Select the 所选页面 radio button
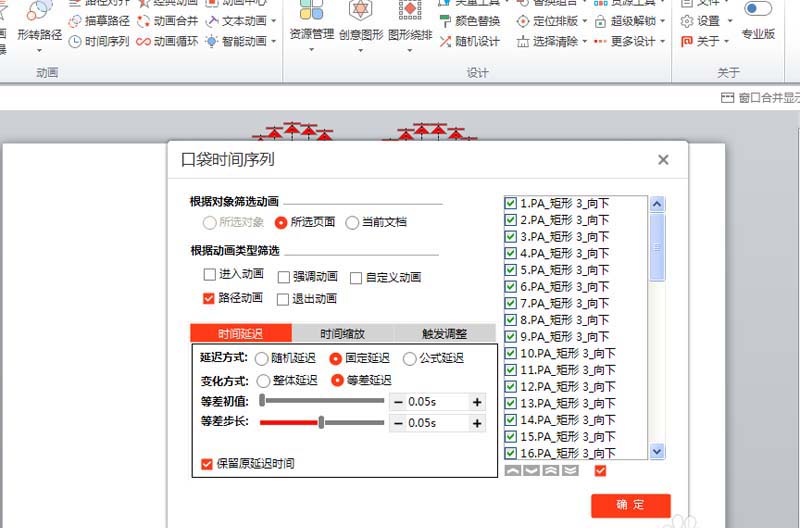This screenshot has width=800, height=528. [x=281, y=222]
